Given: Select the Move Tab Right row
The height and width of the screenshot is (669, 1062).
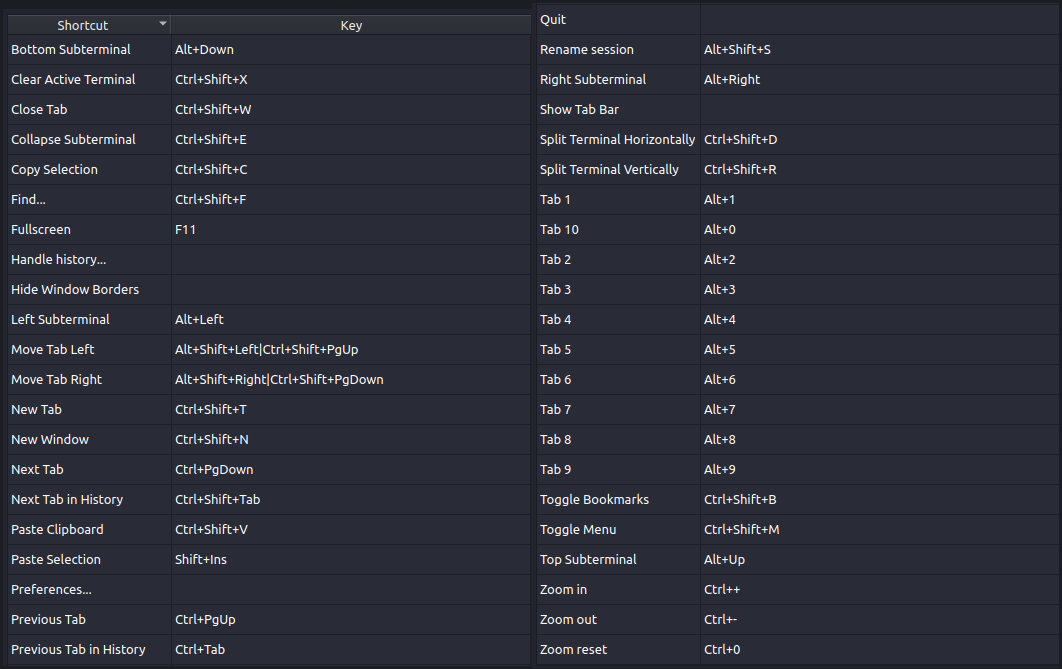Looking at the screenshot, I should [269, 379].
